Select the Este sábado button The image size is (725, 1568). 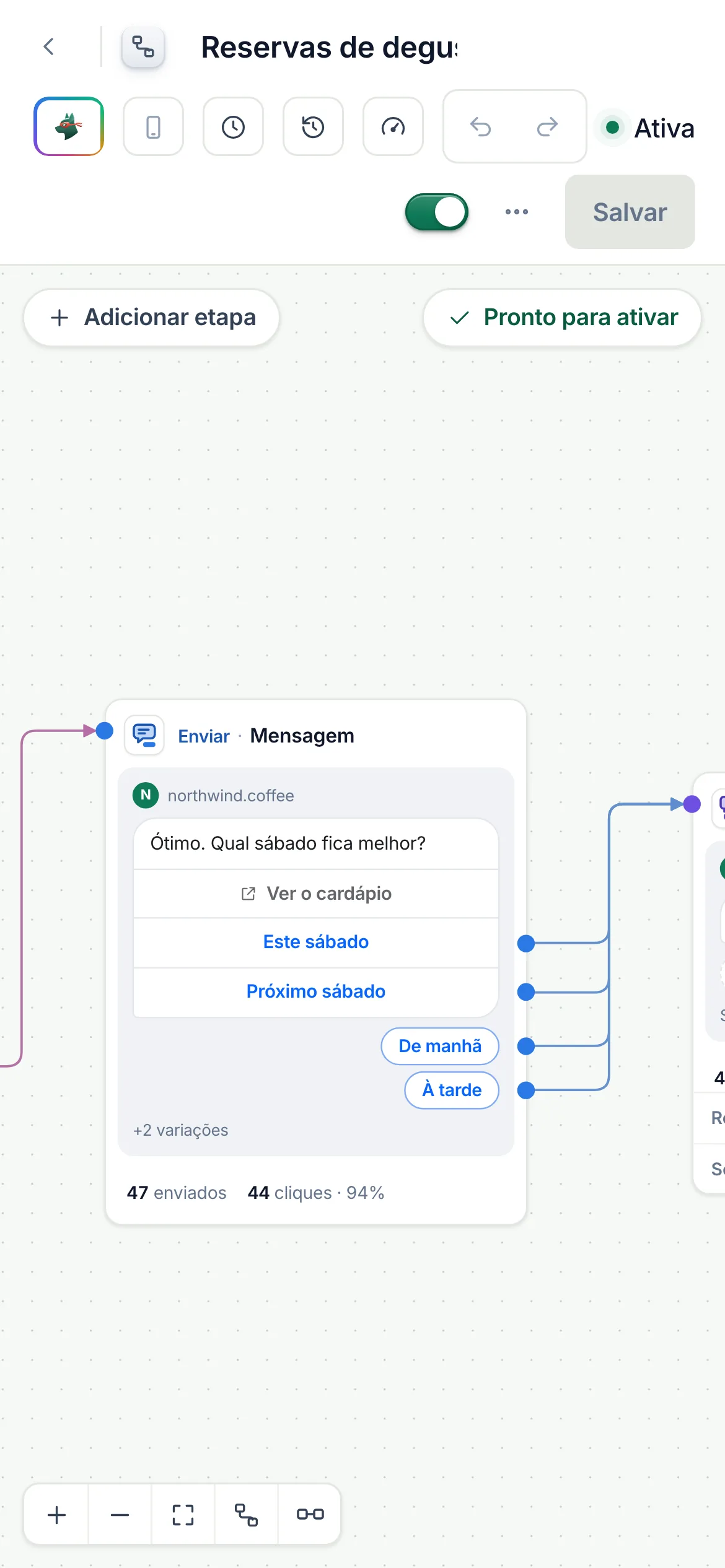click(316, 942)
